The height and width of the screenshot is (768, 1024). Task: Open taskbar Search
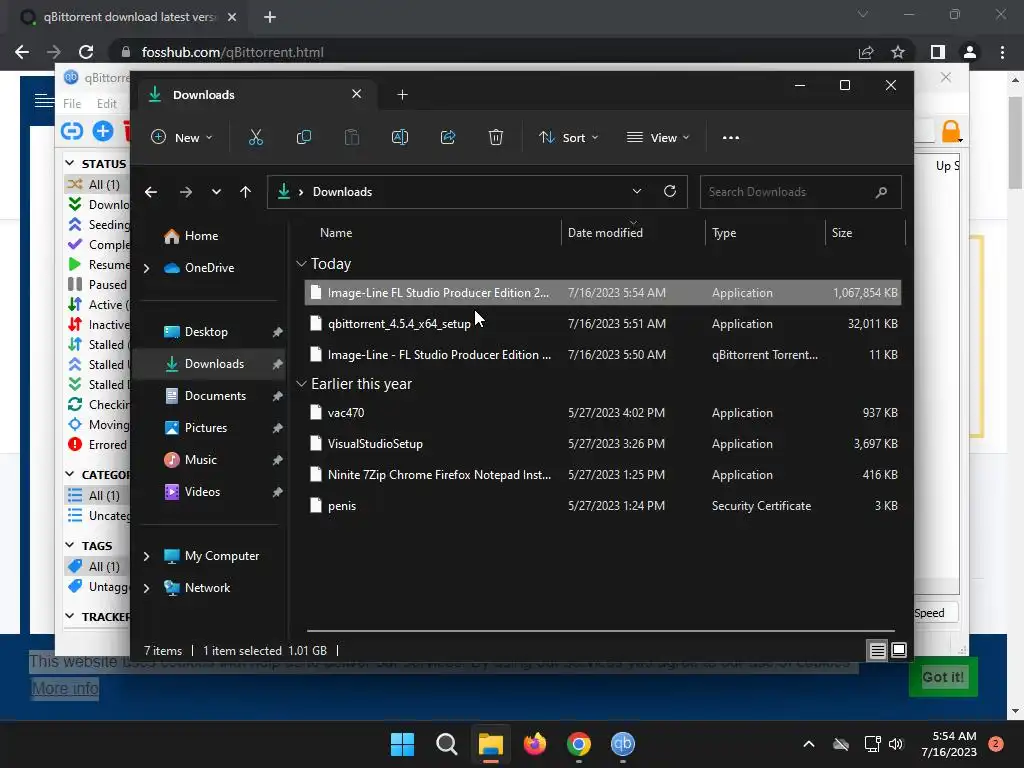click(x=447, y=744)
